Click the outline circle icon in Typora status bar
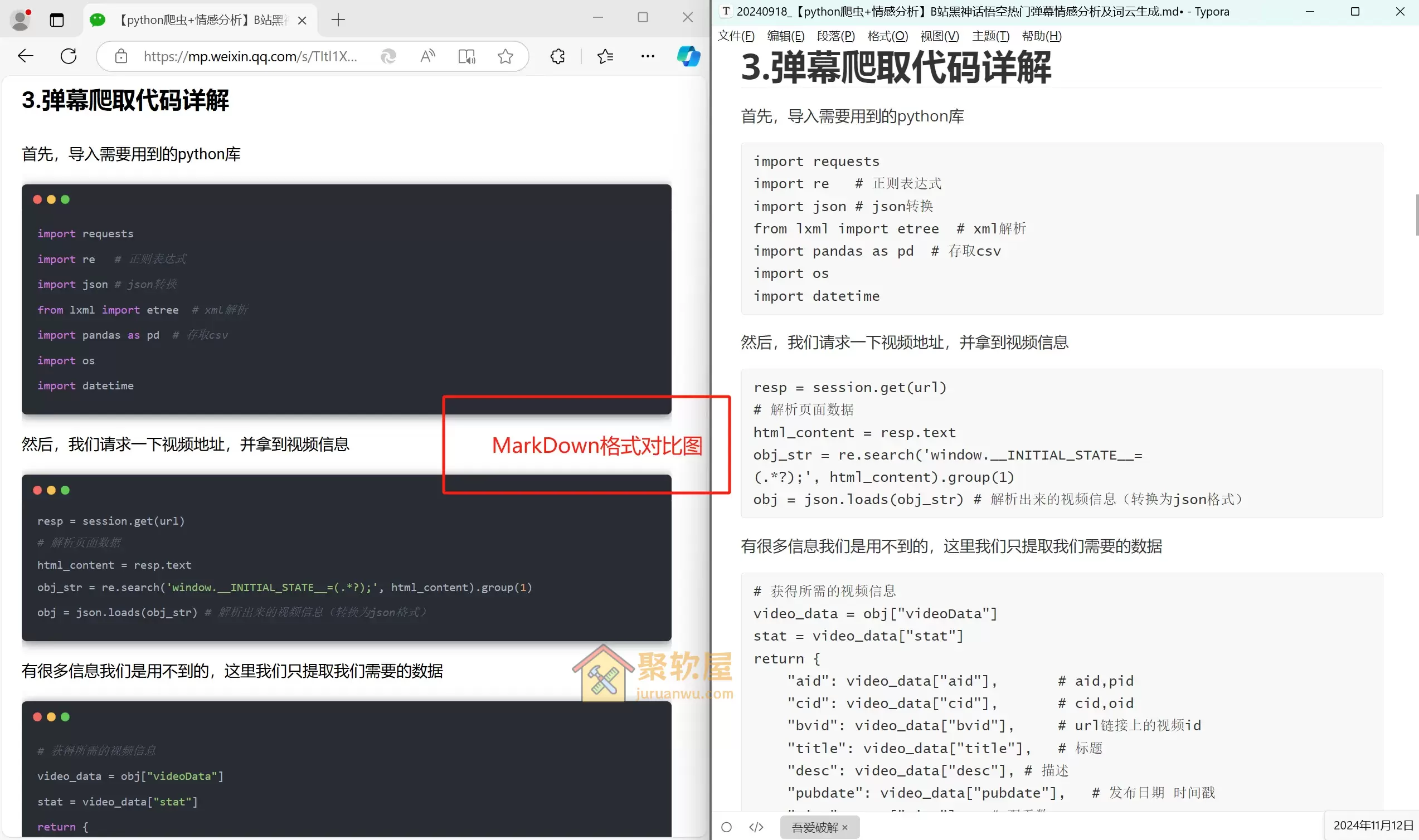This screenshot has width=1419, height=840. [726, 827]
